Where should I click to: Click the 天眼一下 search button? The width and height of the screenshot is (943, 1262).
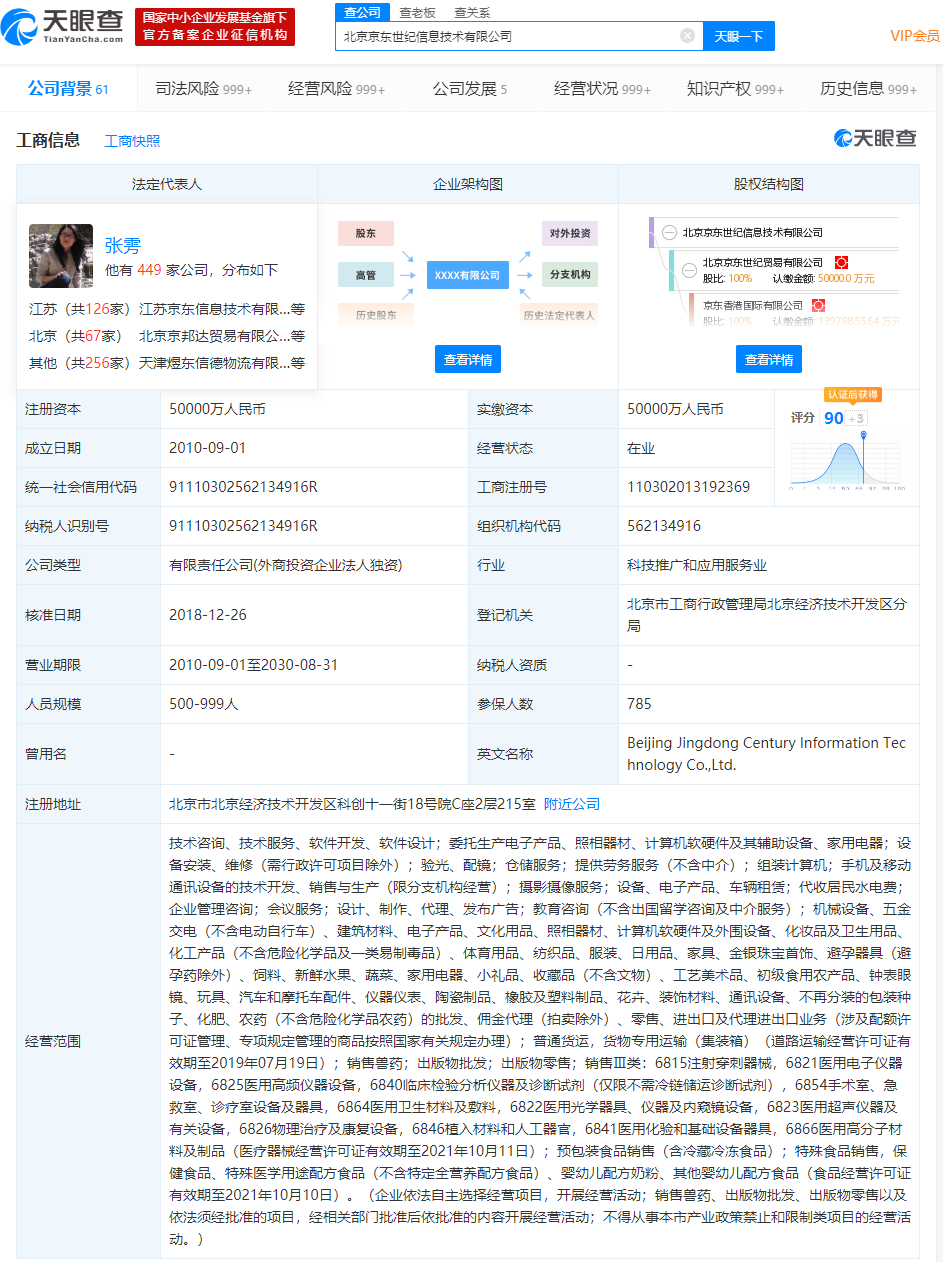(739, 36)
